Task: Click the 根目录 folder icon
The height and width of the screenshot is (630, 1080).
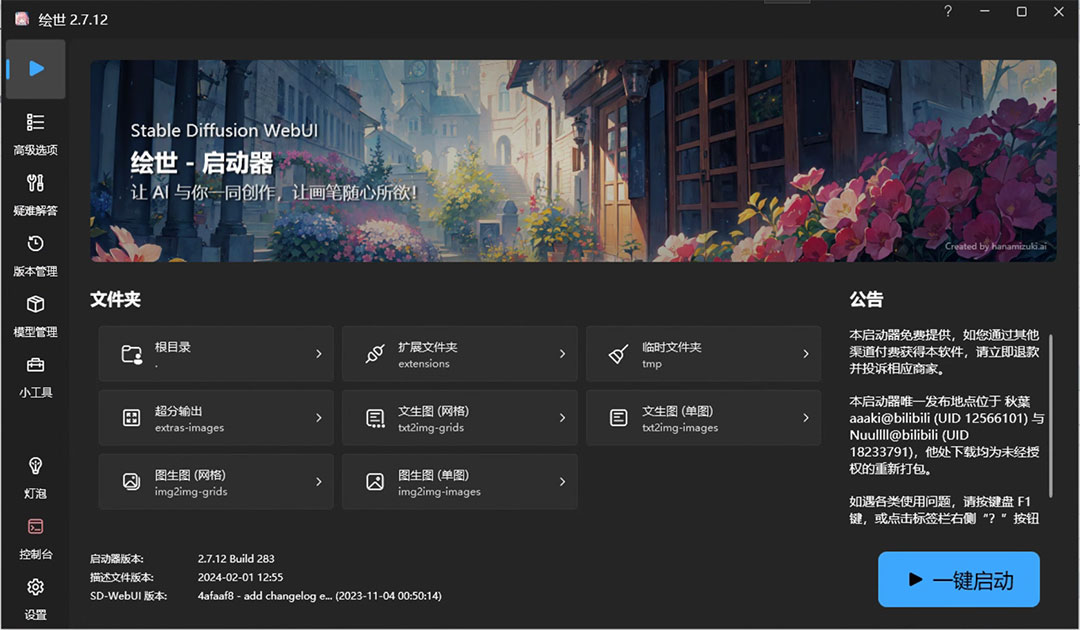Action: tap(131, 353)
